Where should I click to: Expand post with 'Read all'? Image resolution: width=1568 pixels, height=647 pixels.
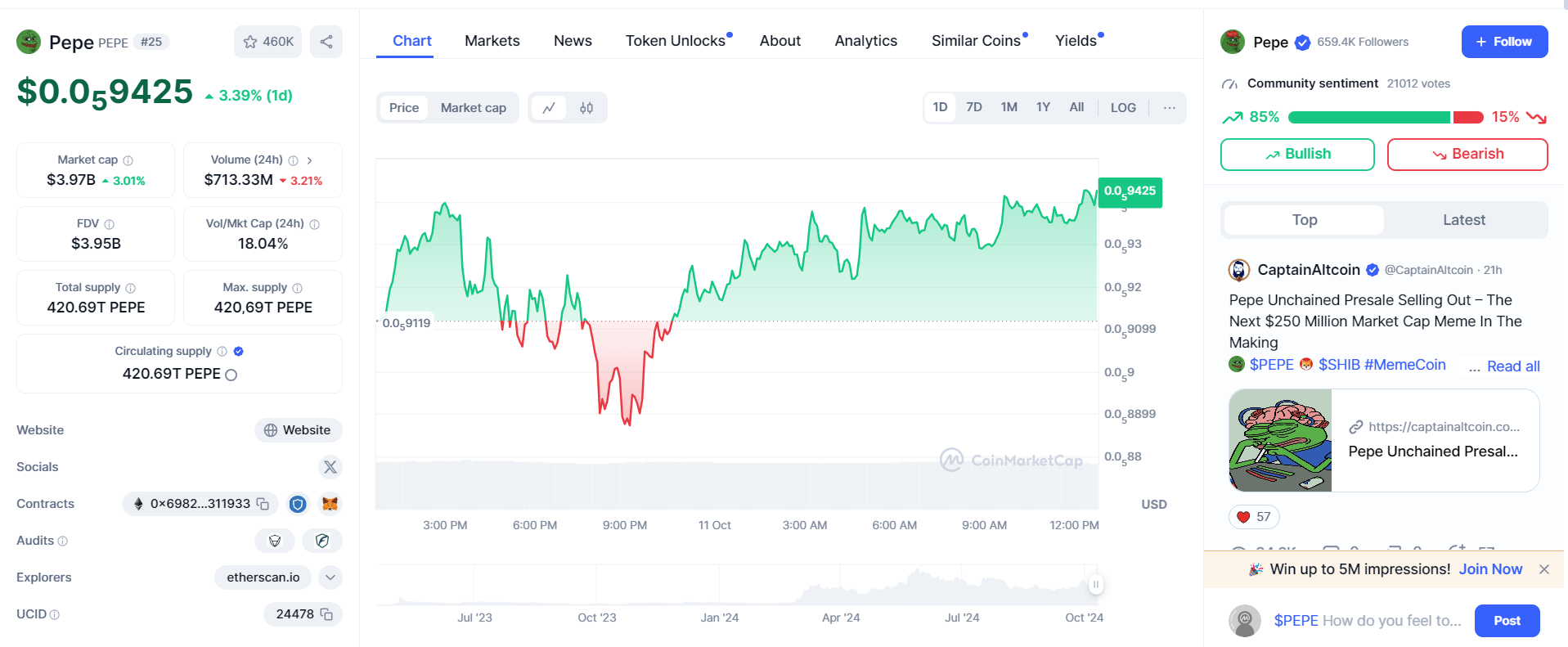[x=1513, y=366]
